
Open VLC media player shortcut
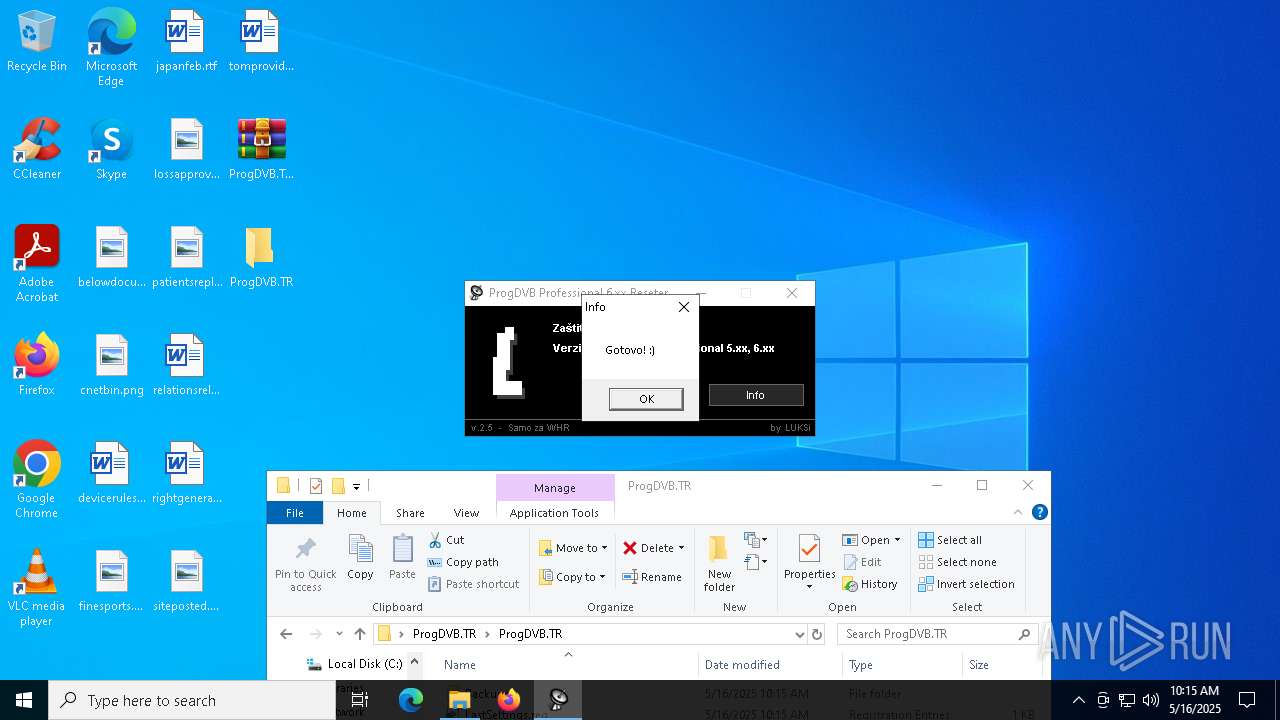point(37,588)
